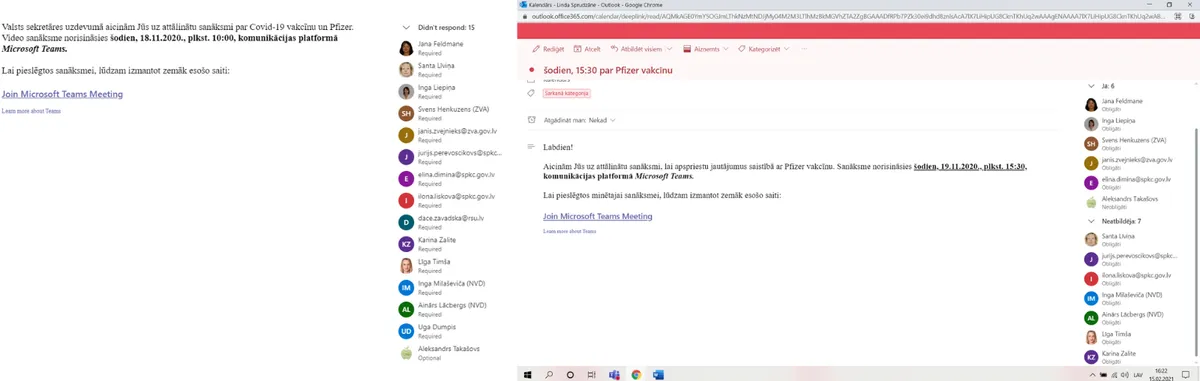The image size is (1200, 381).
Task: Select Inga Liepiņa in the Didn't respond list
Action: click(437, 92)
